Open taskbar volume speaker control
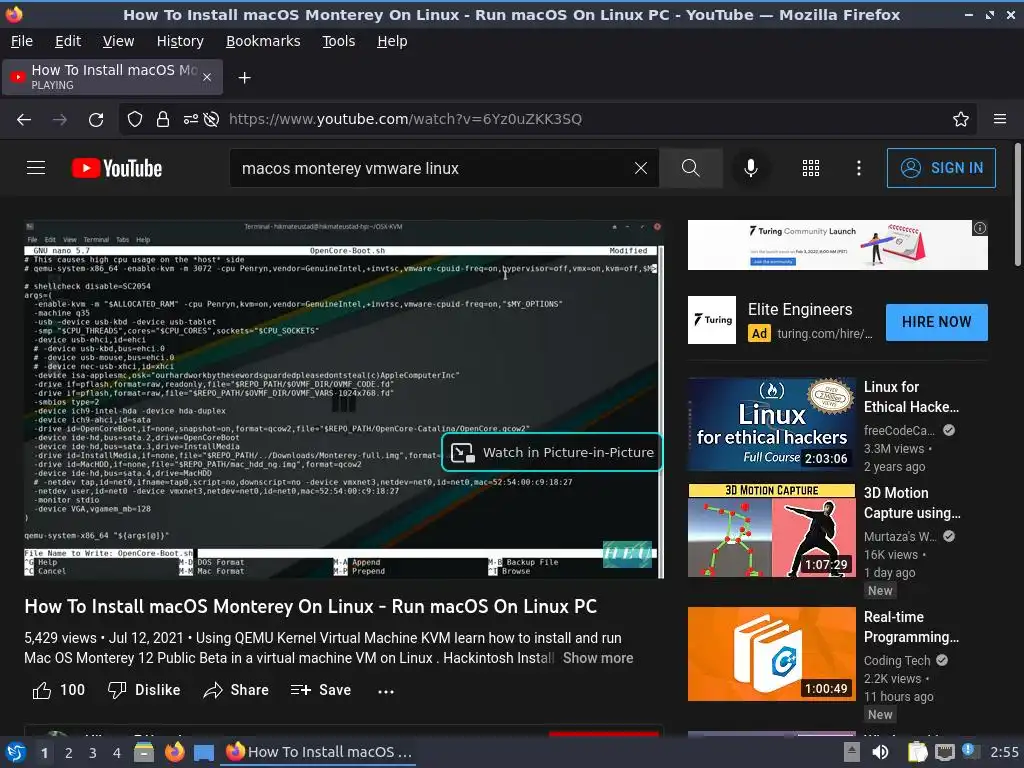 pyautogui.click(x=880, y=752)
